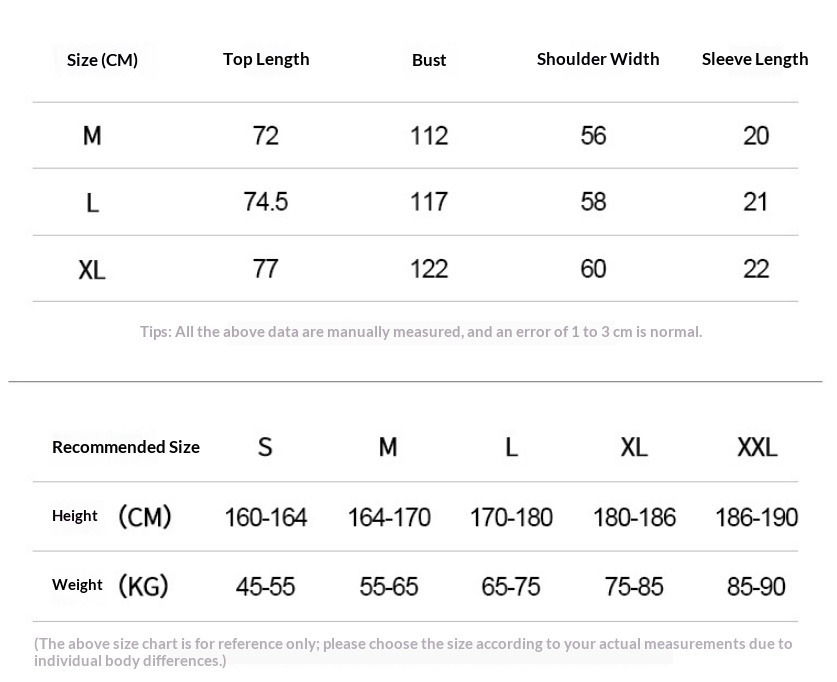This screenshot has height=682, width=837.
Task: Select the 112 bust value
Action: (x=429, y=136)
